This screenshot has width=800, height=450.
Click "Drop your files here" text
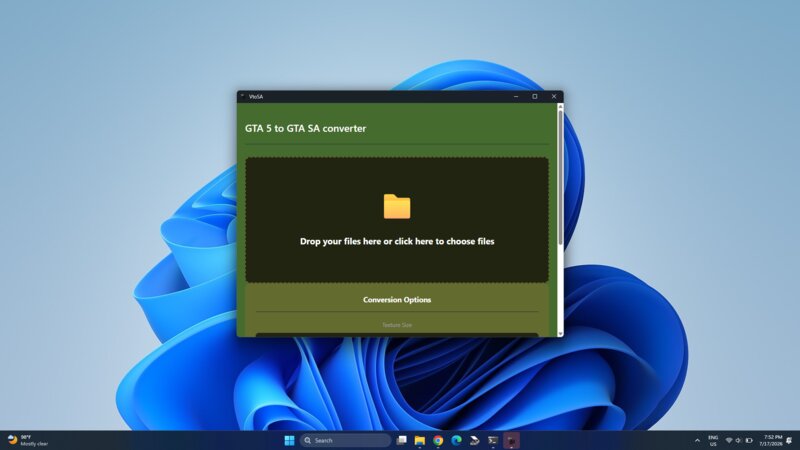tap(340, 241)
